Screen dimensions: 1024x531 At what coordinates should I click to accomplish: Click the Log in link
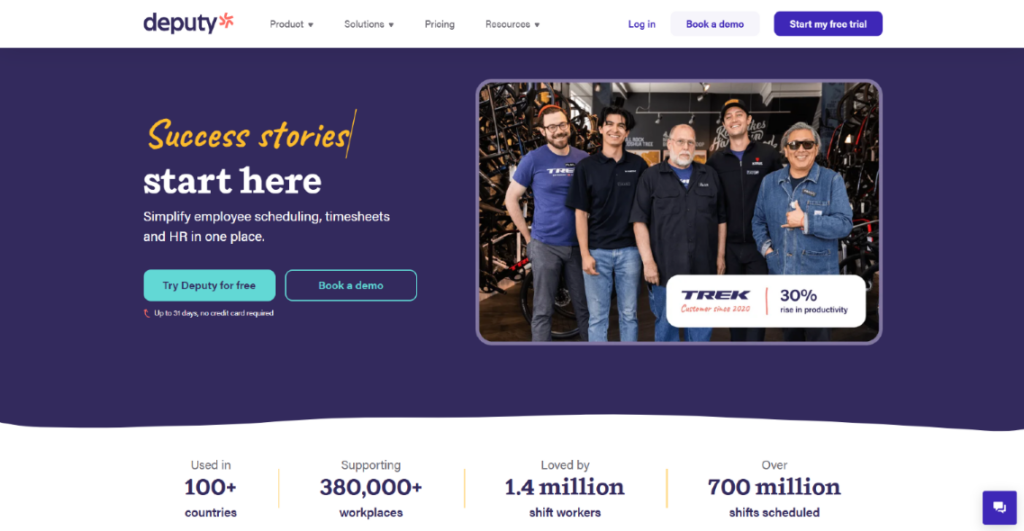point(641,24)
